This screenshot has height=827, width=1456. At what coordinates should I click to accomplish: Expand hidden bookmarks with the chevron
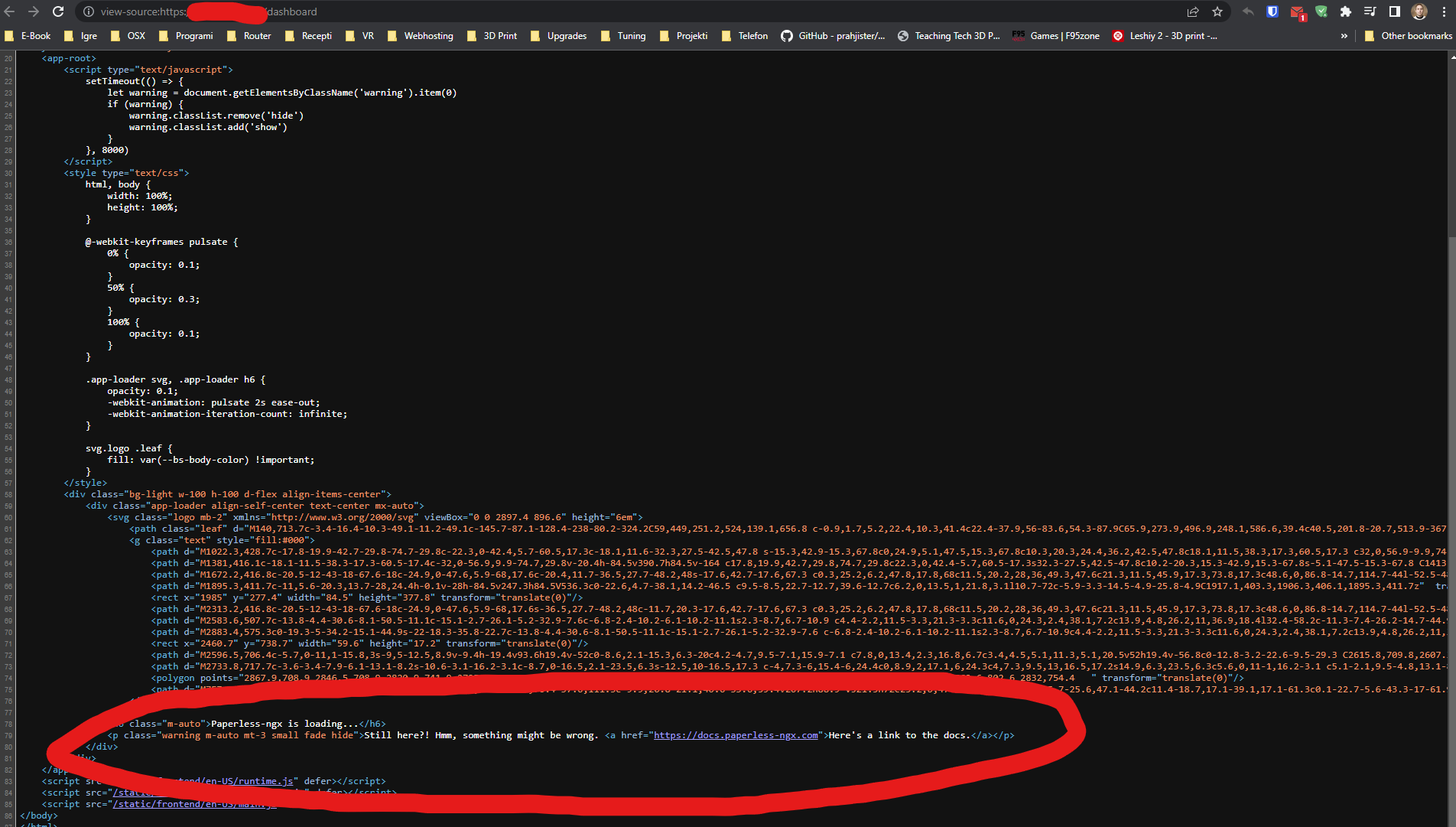1344,36
